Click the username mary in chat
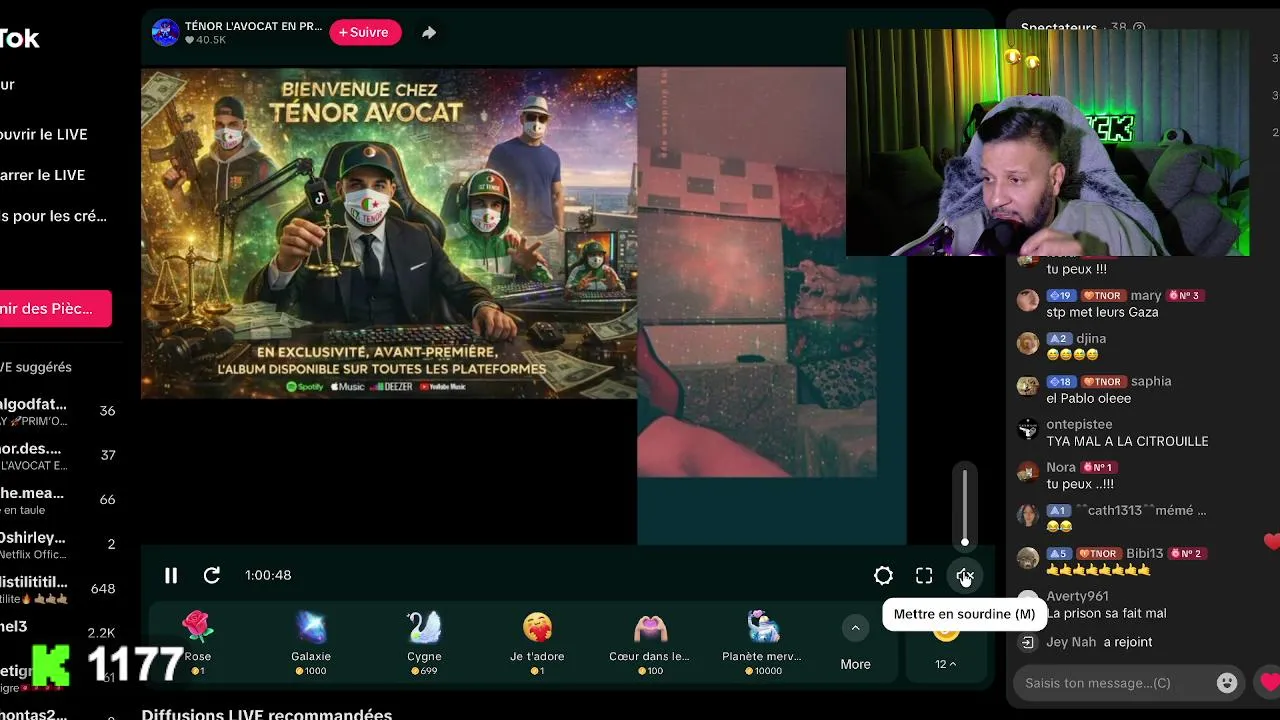Screen dimensions: 1280x720 tap(1146, 296)
